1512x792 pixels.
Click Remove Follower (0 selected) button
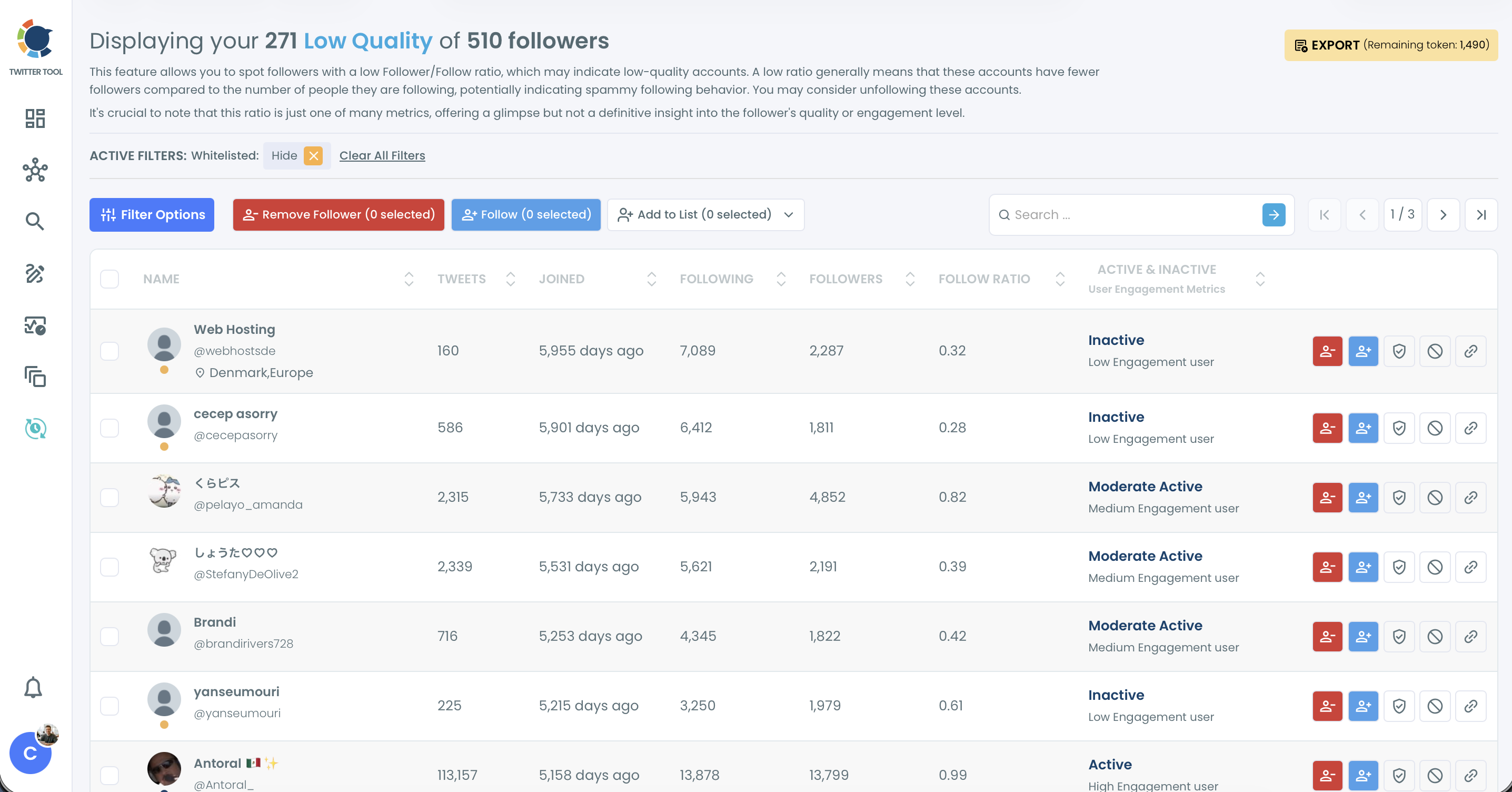tap(339, 215)
